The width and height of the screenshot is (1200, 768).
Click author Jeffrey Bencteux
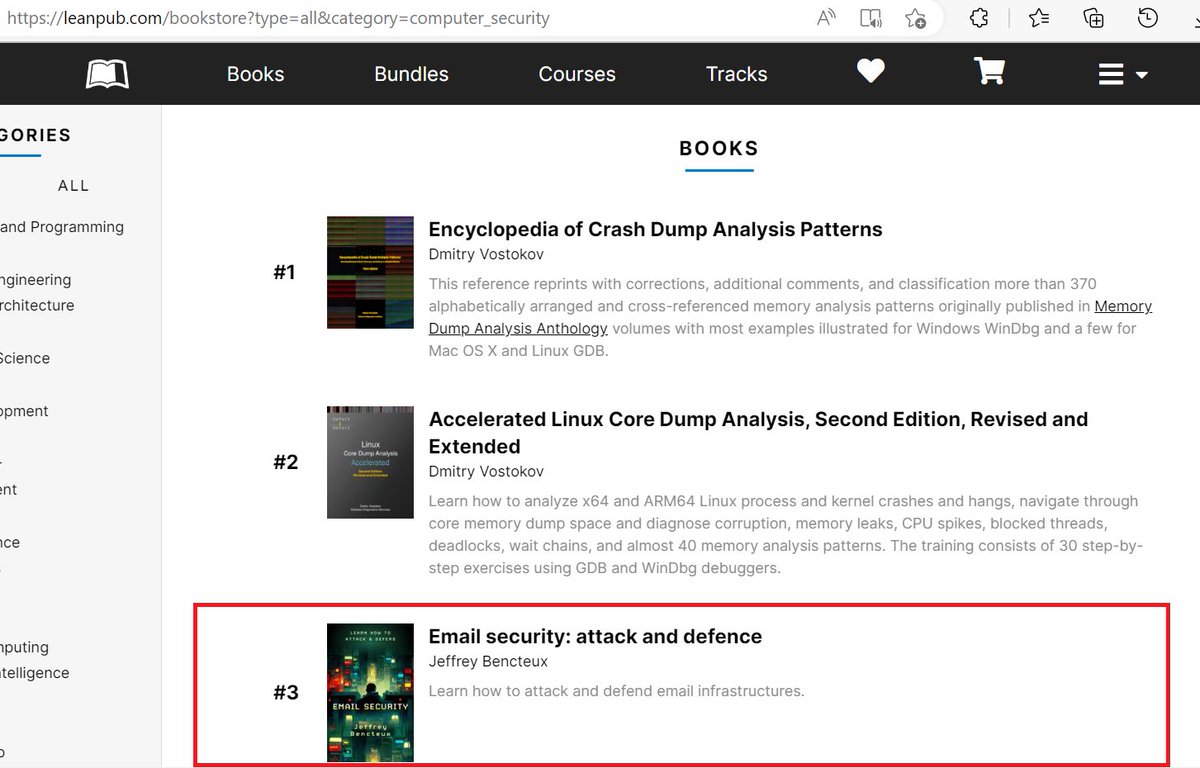(488, 661)
